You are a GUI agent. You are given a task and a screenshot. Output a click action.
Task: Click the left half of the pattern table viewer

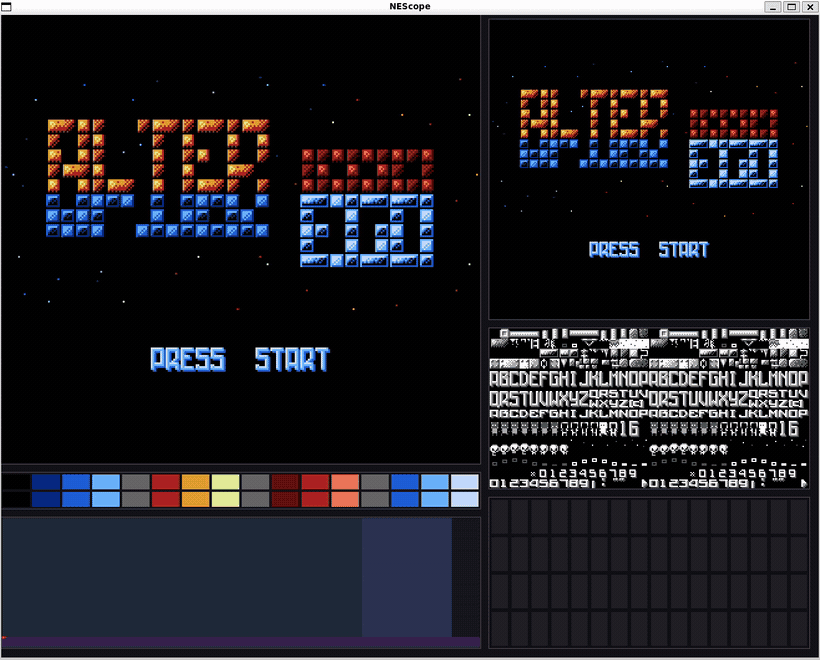point(569,408)
